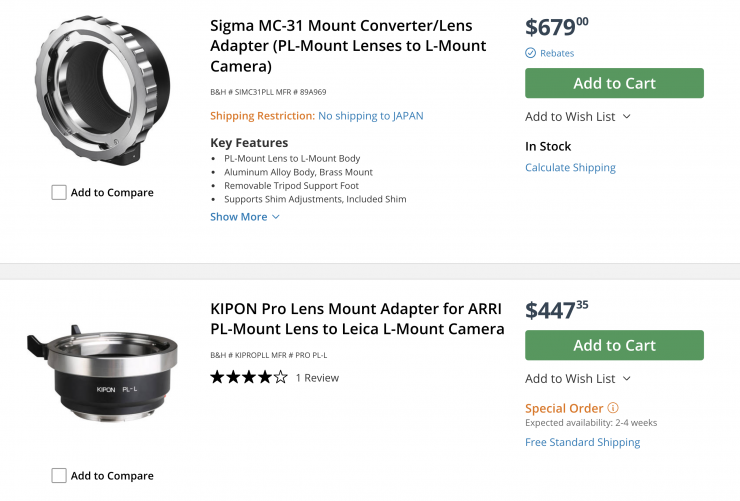740x501 pixels.
Task: Click the $679.00 price on Sigma listing
Action: (557, 26)
